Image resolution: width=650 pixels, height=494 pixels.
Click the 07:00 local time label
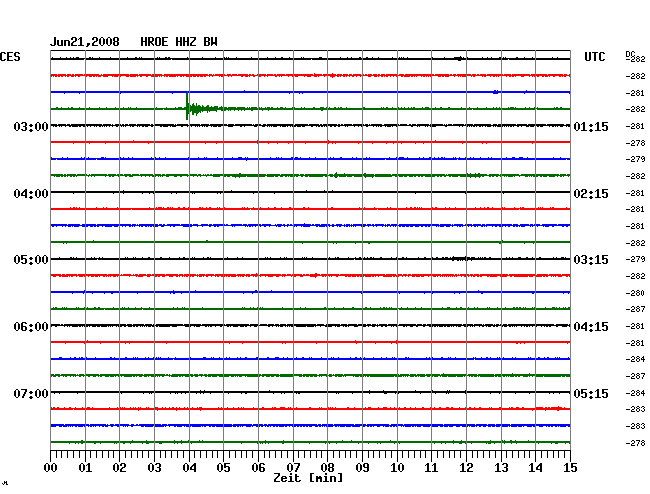[31, 393]
